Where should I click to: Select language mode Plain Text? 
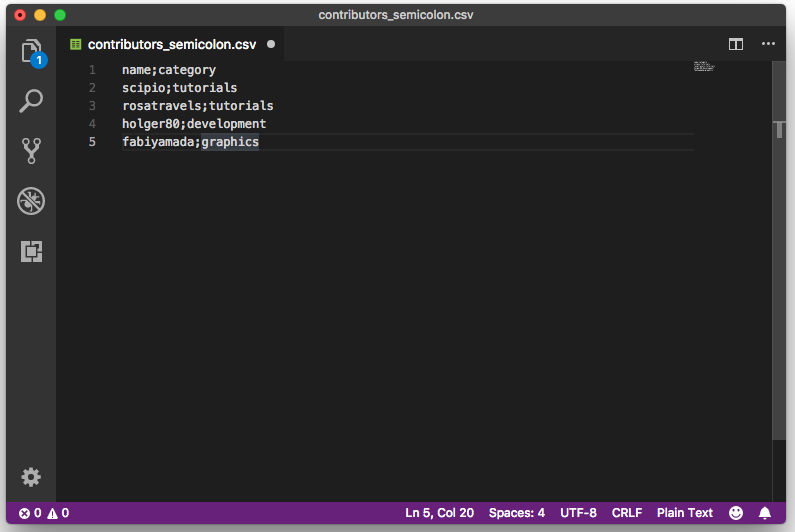point(684,513)
